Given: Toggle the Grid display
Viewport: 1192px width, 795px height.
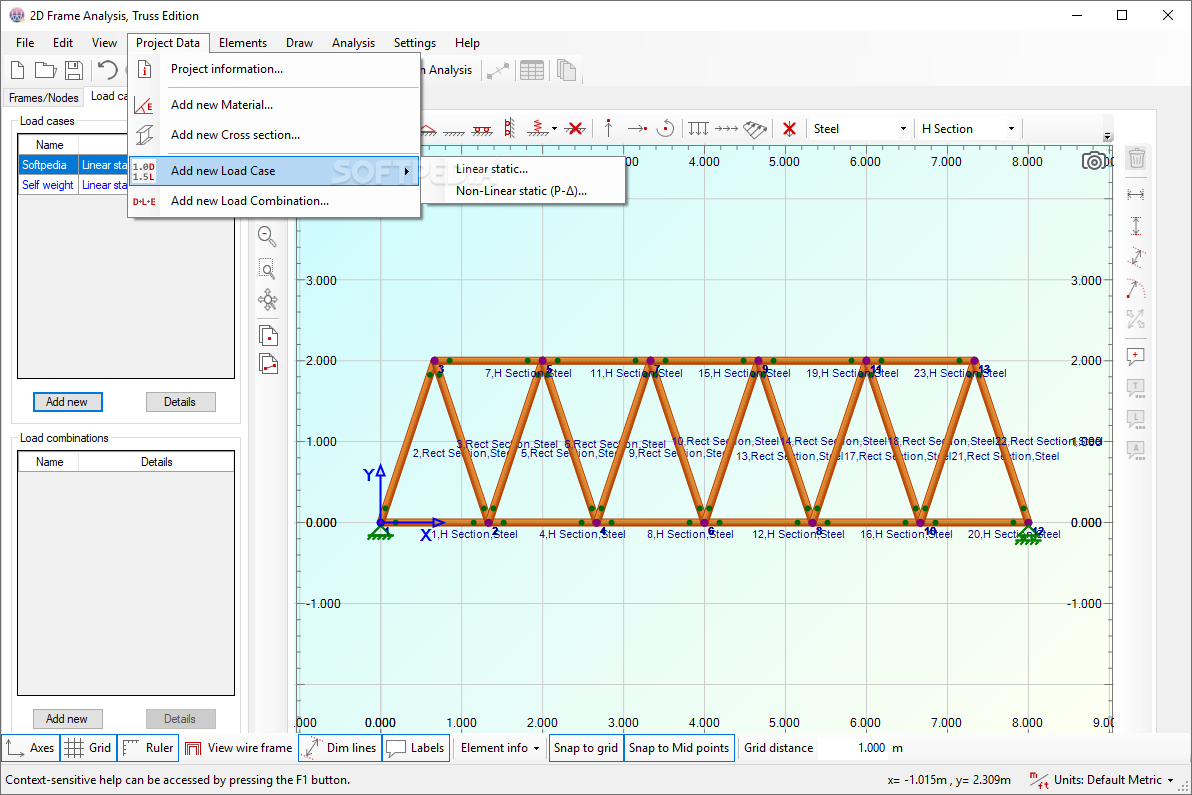Looking at the screenshot, I should (x=88, y=748).
